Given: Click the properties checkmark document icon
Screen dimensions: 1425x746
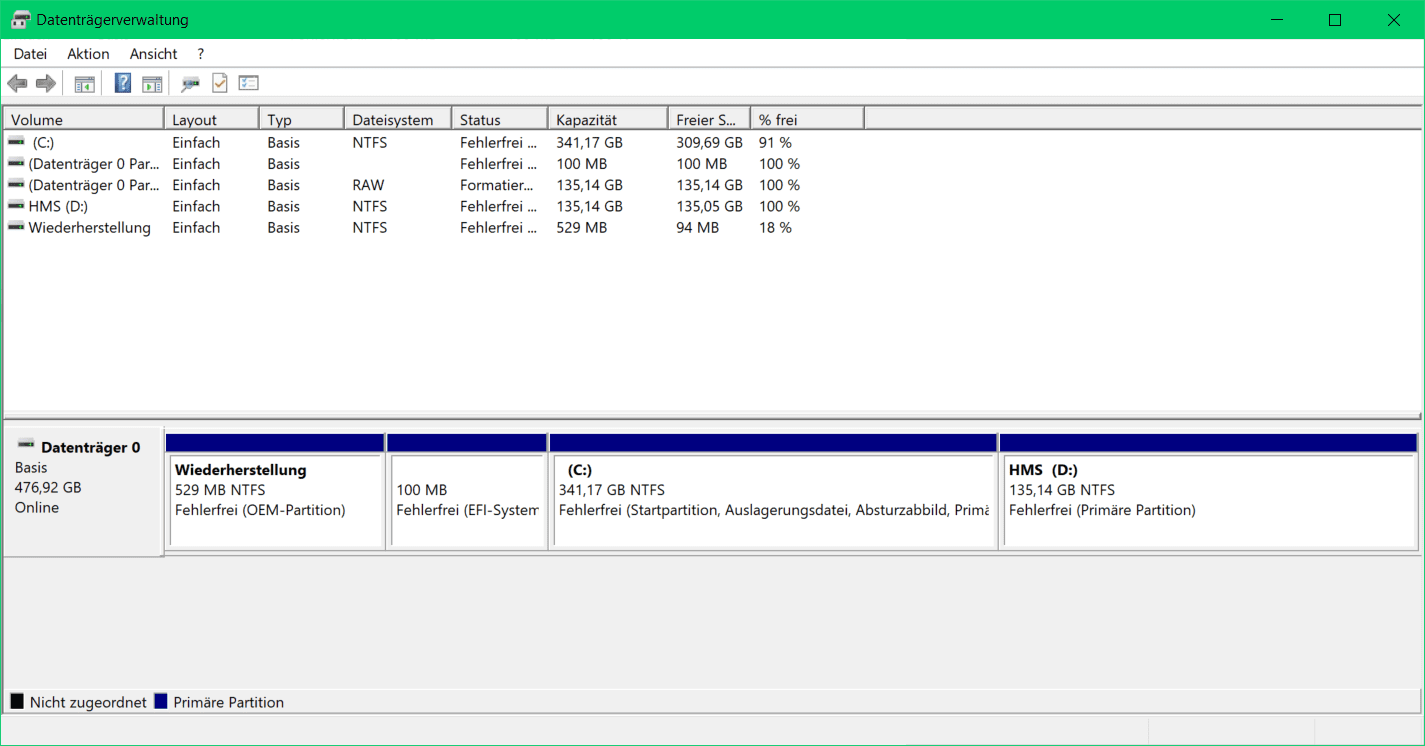Looking at the screenshot, I should pyautogui.click(x=219, y=83).
